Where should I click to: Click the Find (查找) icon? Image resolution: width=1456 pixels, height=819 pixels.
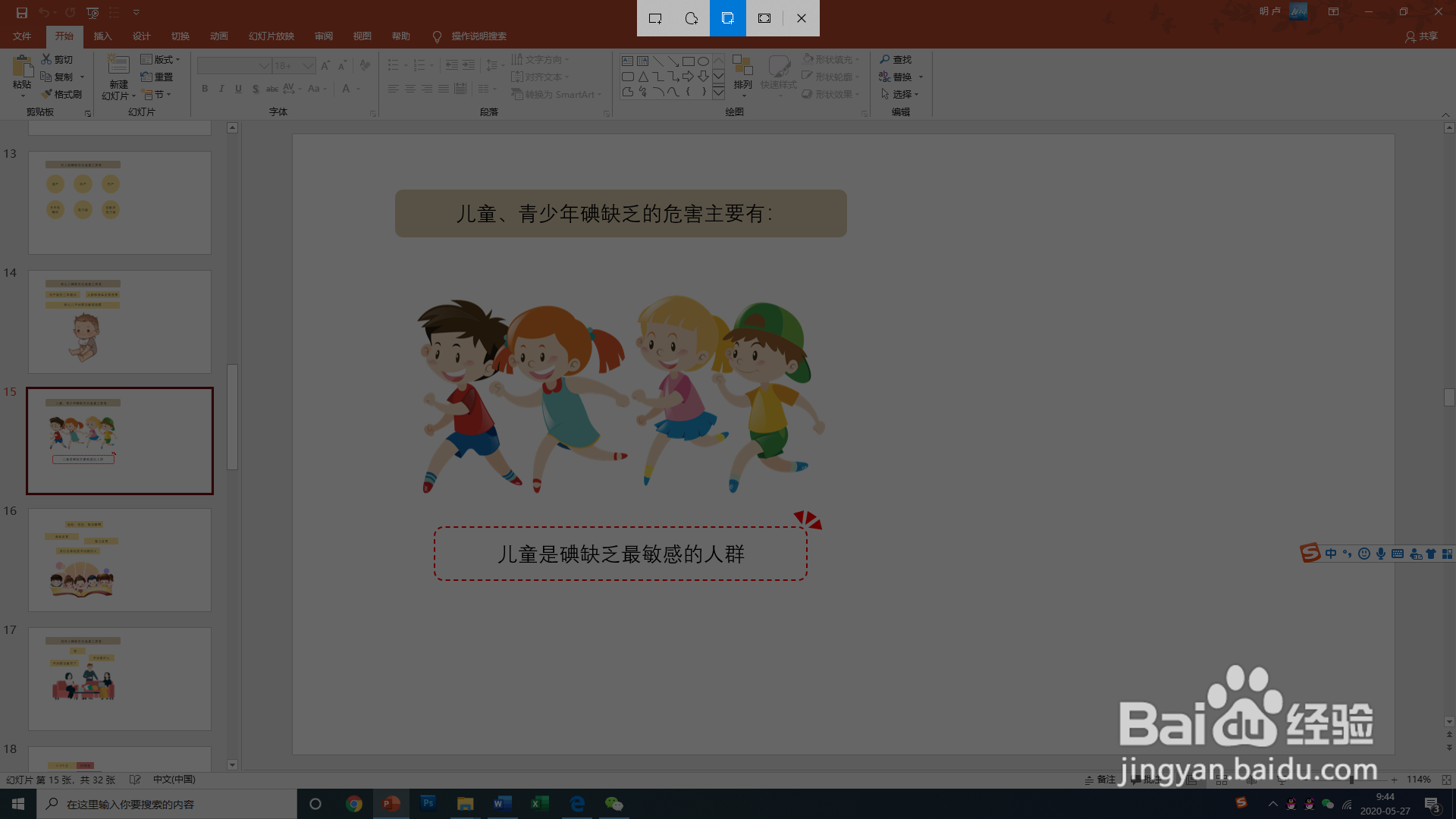(x=884, y=59)
